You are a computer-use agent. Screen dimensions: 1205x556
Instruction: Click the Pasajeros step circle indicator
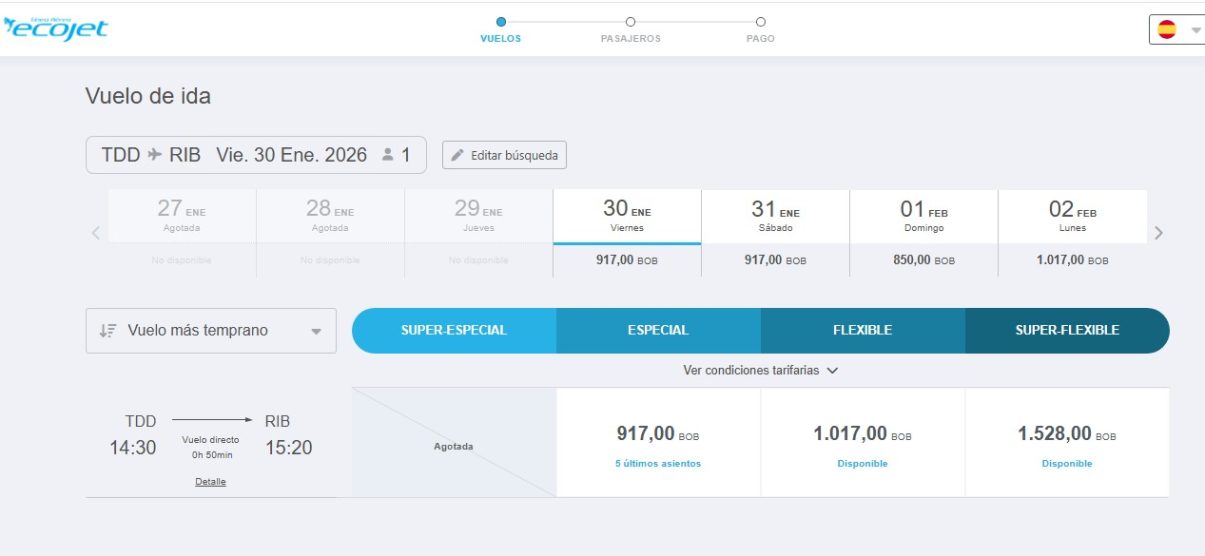tap(630, 21)
